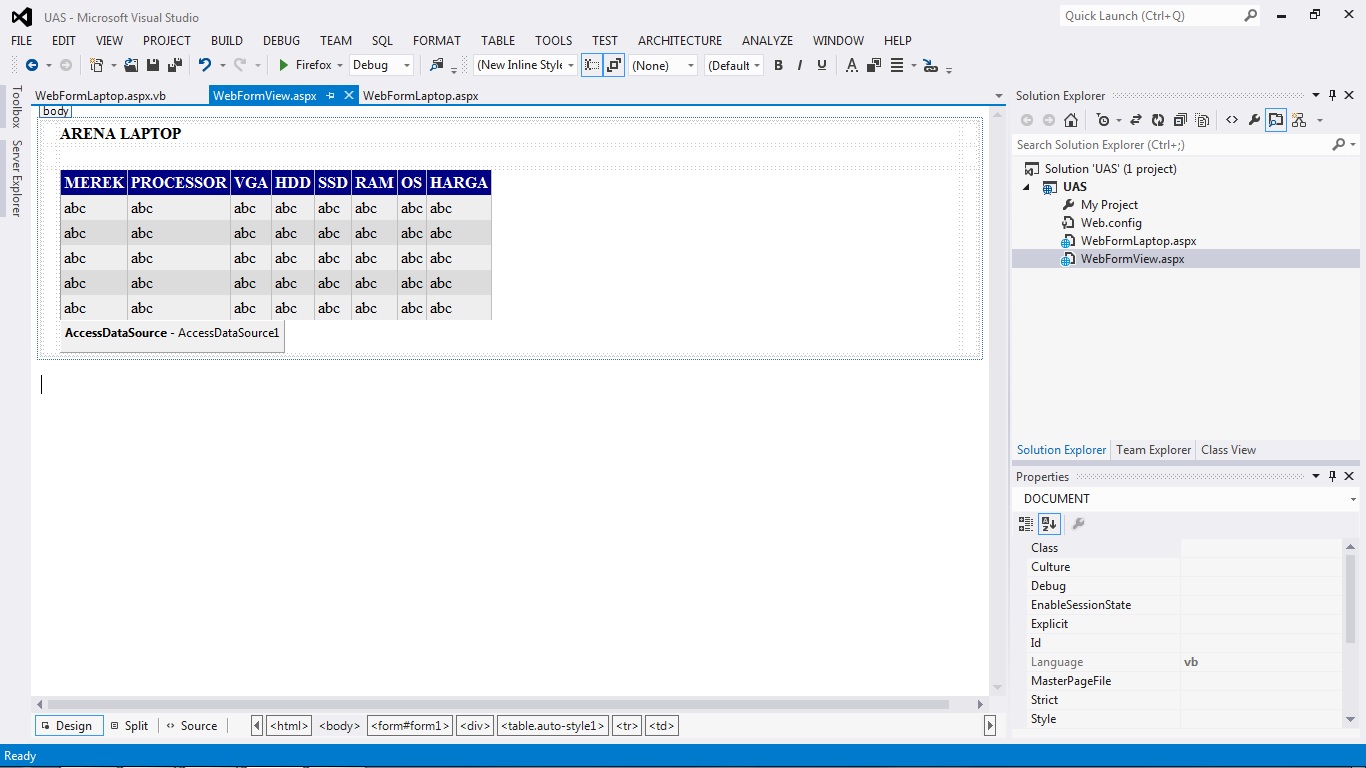The height and width of the screenshot is (768, 1366).
Task: Collapse the UAS project node
Action: pyautogui.click(x=1024, y=186)
